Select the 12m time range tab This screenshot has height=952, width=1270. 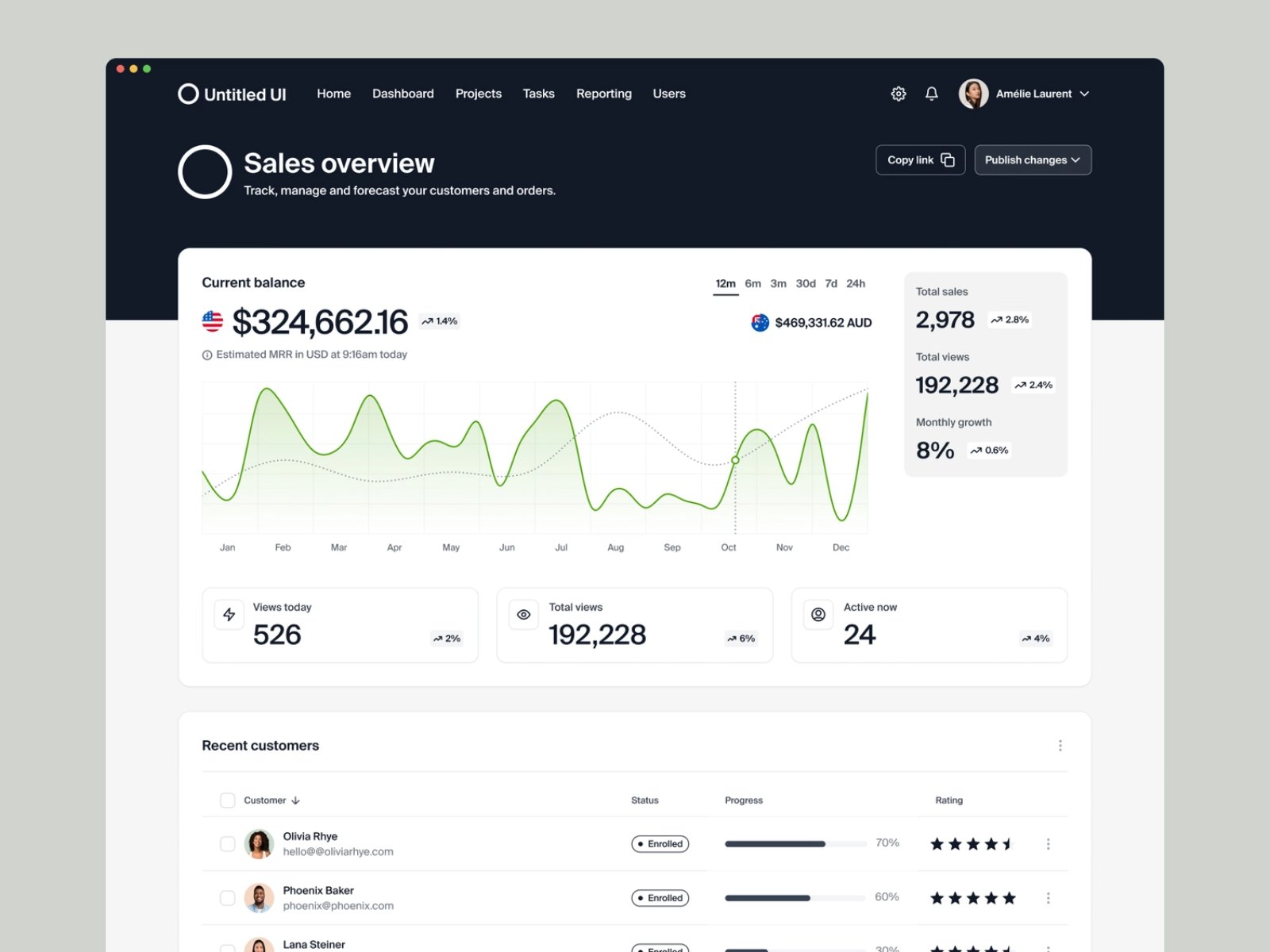pos(725,284)
